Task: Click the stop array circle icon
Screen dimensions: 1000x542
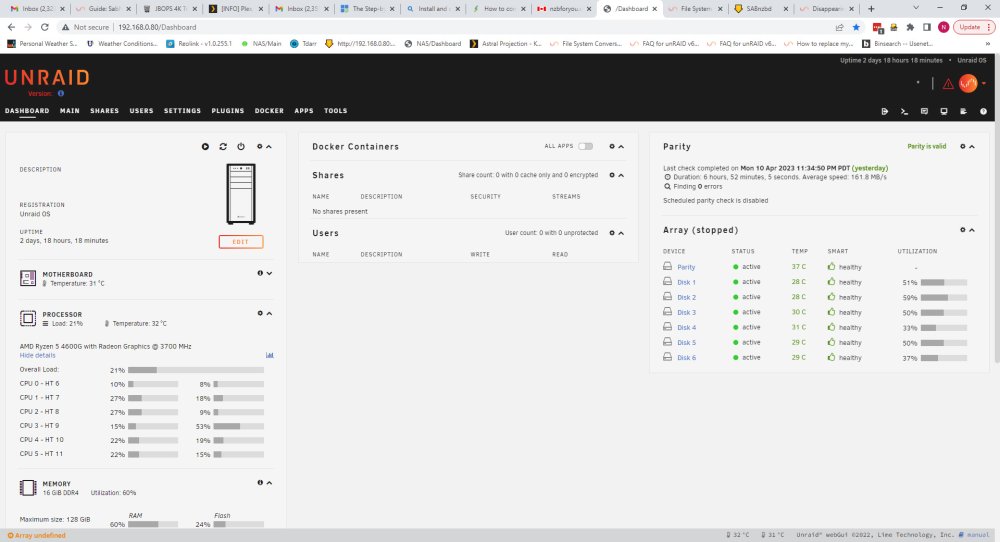Action: pyautogui.click(x=205, y=147)
